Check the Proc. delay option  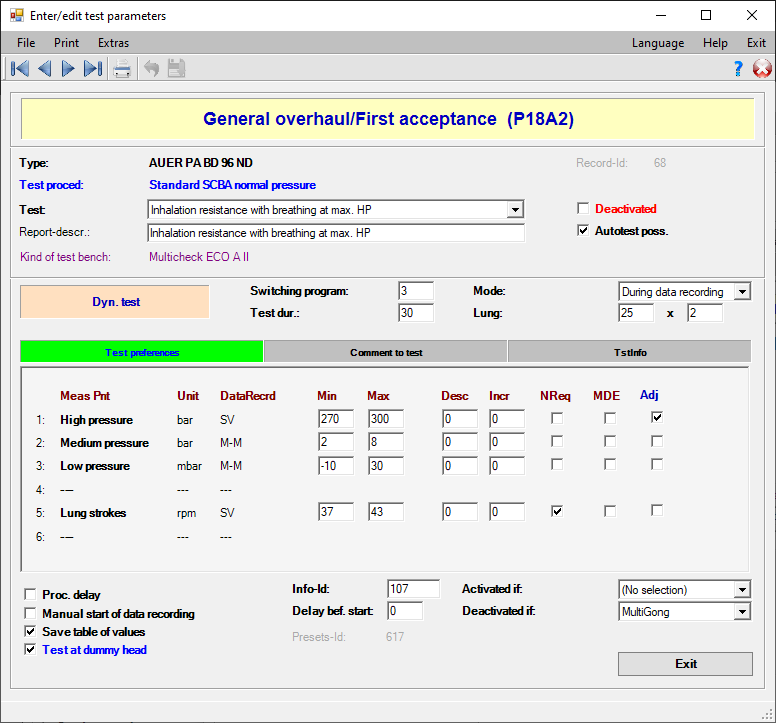[30, 595]
